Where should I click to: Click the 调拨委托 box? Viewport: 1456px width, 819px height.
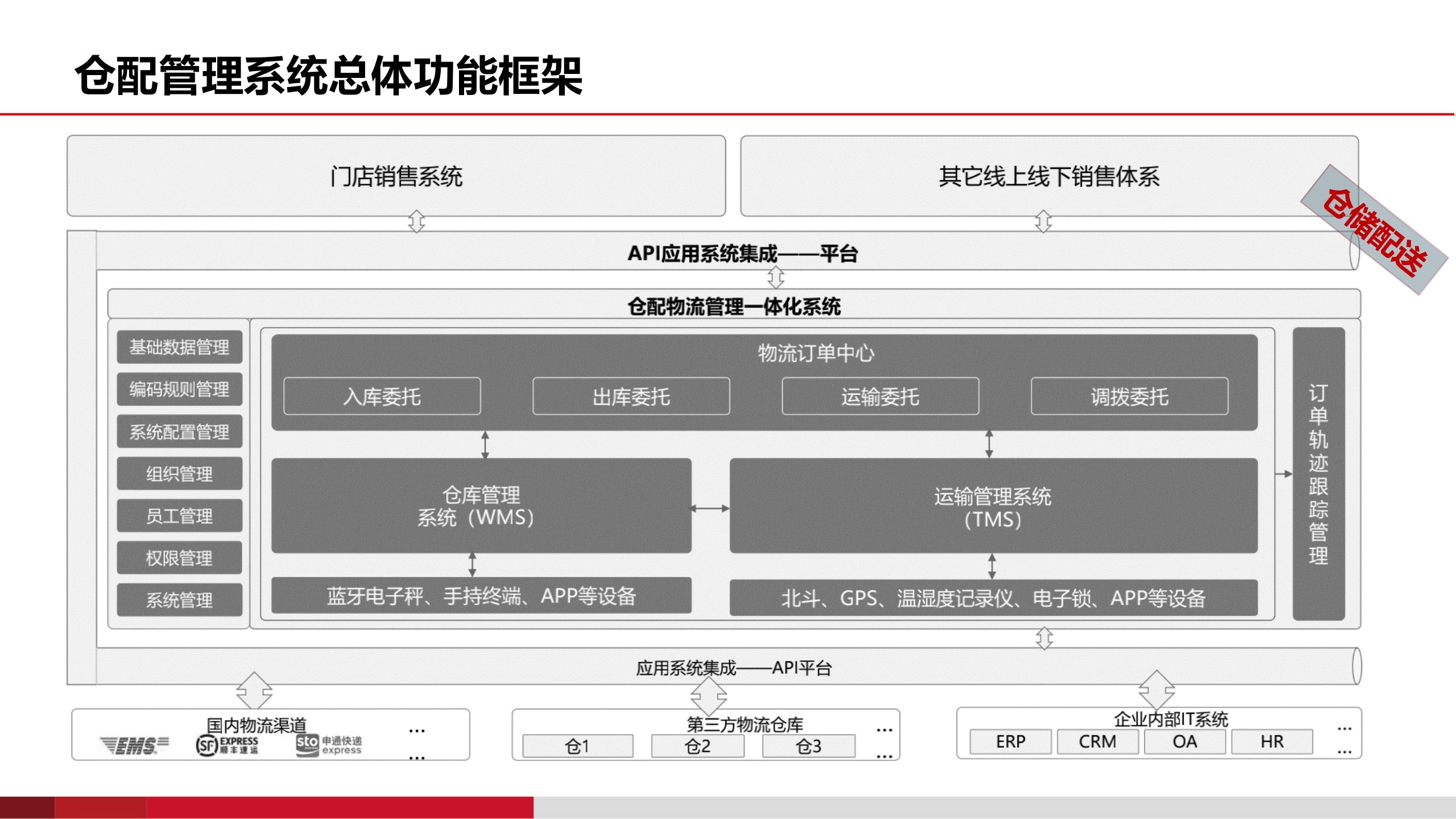(x=1129, y=396)
